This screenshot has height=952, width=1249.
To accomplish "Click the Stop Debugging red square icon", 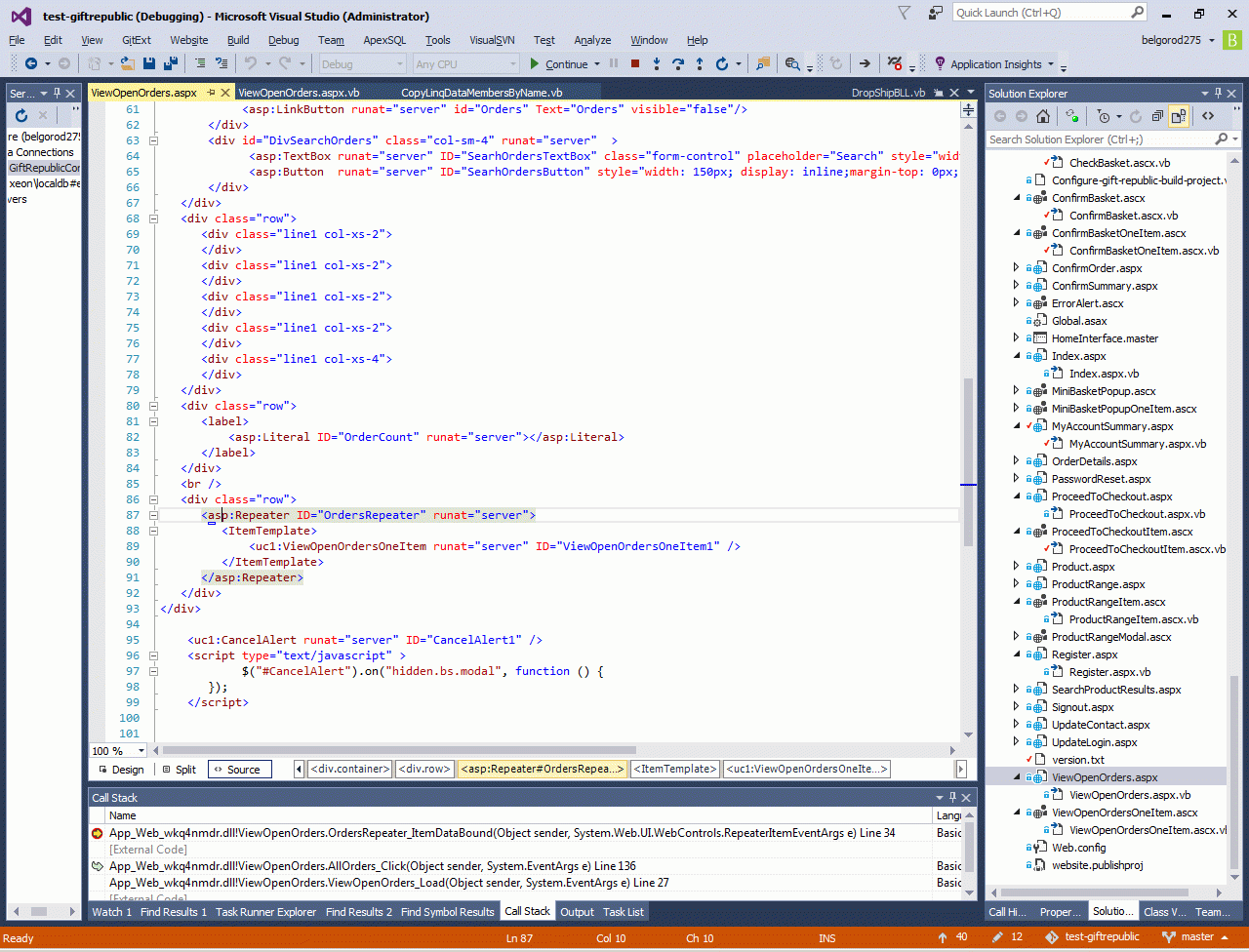I will tap(635, 64).
